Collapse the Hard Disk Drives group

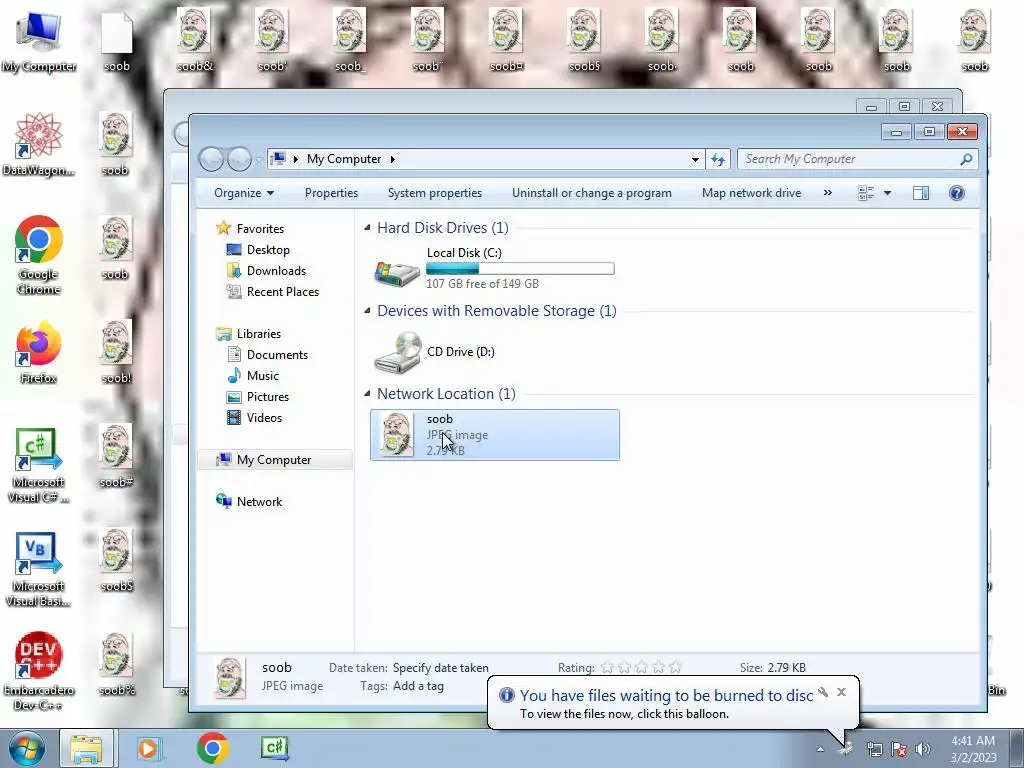[368, 227]
